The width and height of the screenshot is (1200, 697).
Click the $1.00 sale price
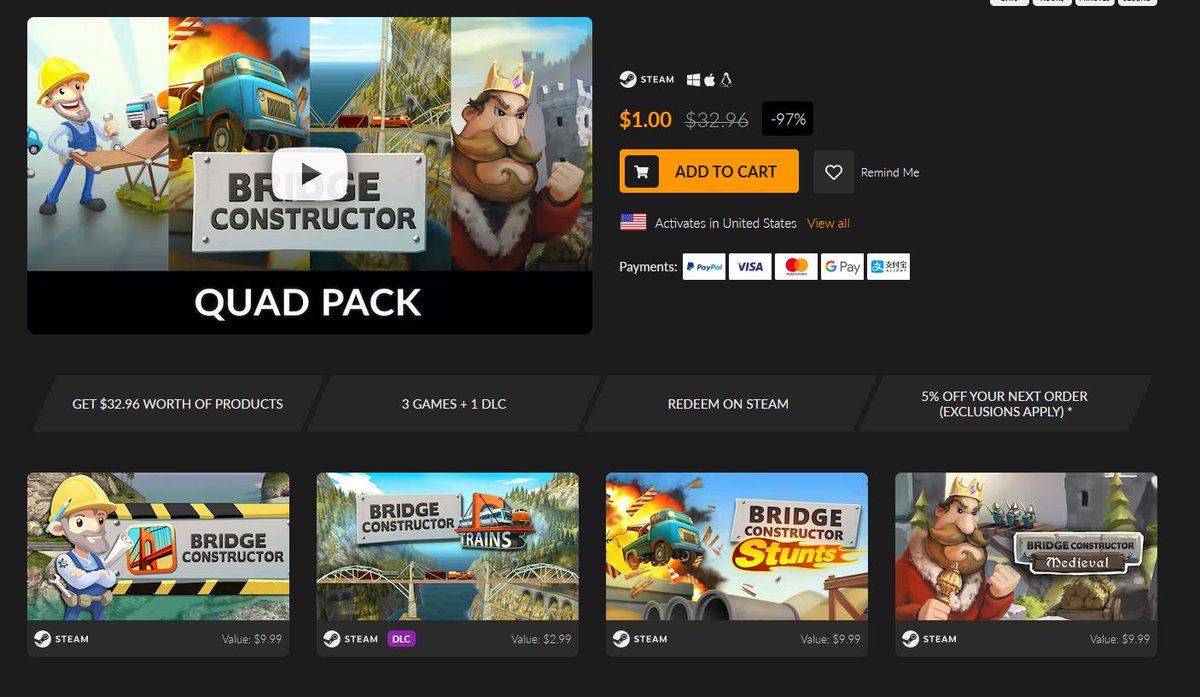pyautogui.click(x=645, y=120)
